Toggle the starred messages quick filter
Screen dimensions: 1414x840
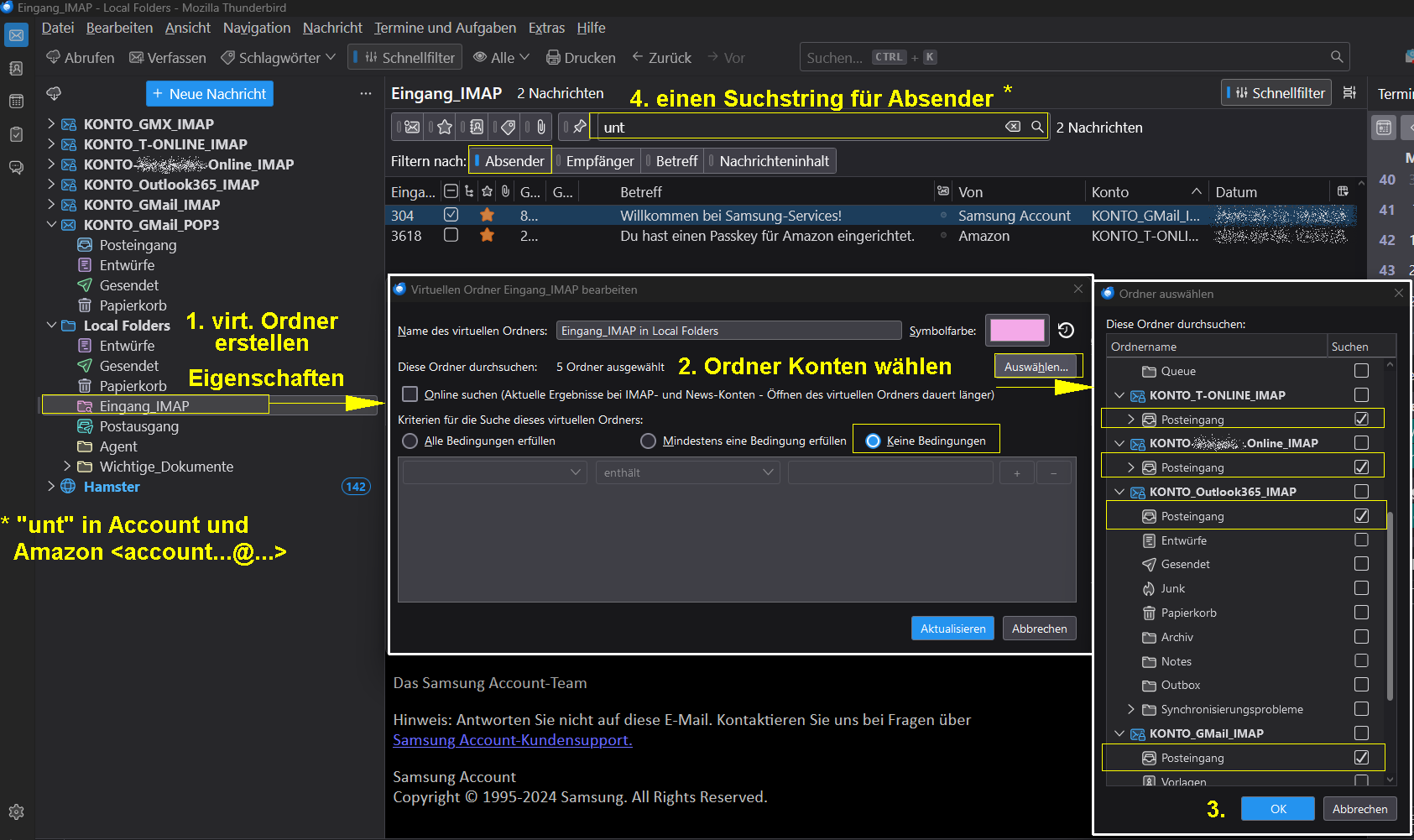click(x=444, y=128)
